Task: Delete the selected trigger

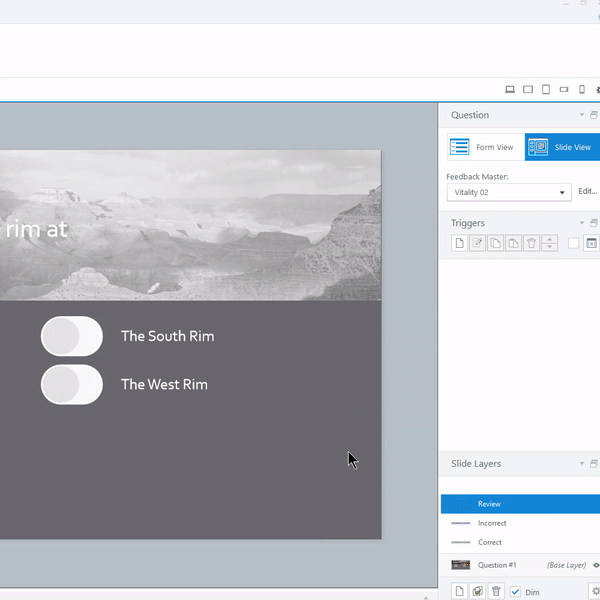Action: coord(531,243)
